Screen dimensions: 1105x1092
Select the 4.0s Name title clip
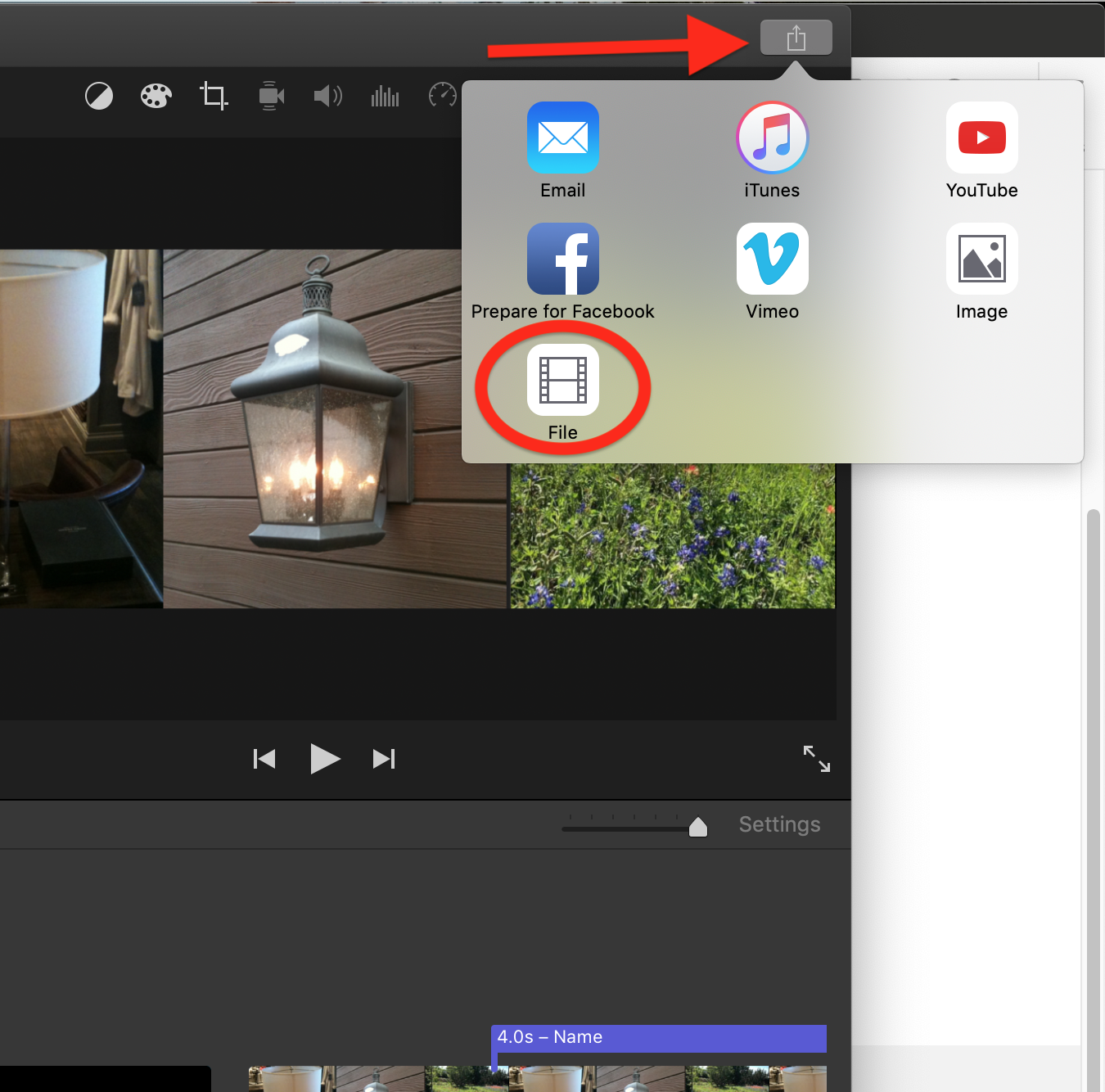(659, 1038)
